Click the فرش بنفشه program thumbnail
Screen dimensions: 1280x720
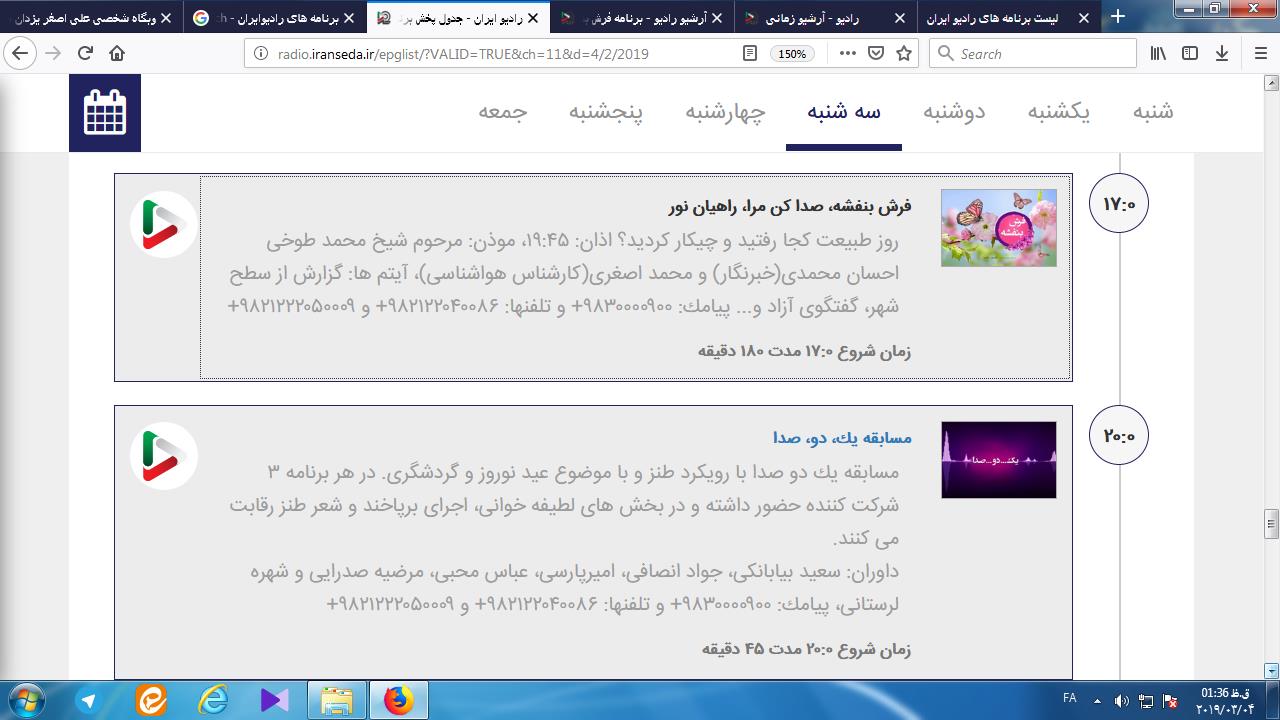tap(998, 228)
